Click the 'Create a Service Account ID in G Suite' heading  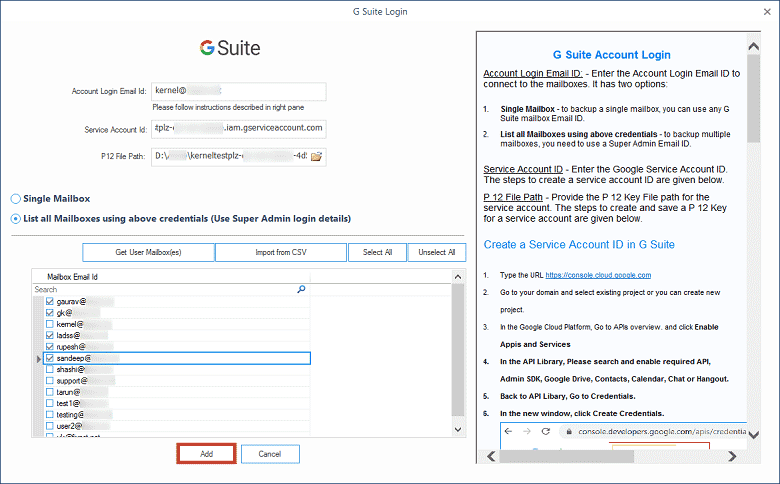579,244
